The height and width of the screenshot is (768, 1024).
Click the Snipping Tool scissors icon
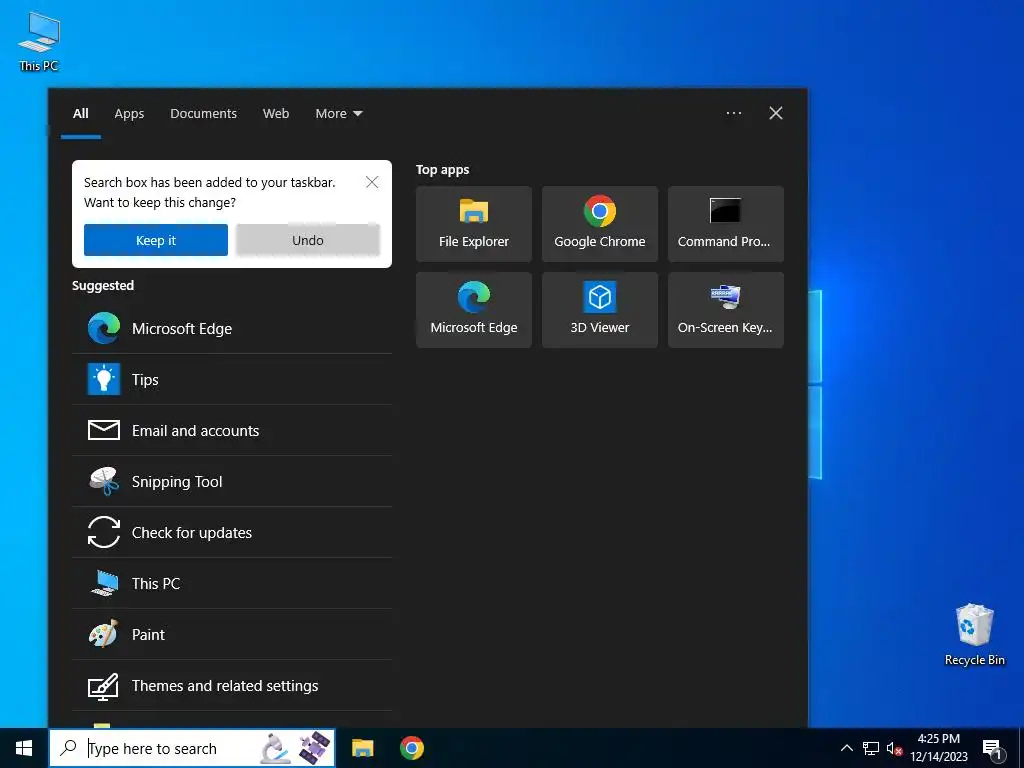pos(104,481)
